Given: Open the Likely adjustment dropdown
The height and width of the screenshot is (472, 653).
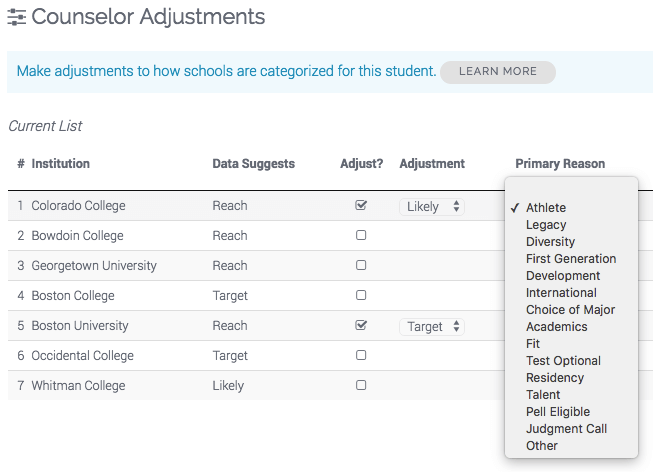Looking at the screenshot, I should click(x=432, y=207).
